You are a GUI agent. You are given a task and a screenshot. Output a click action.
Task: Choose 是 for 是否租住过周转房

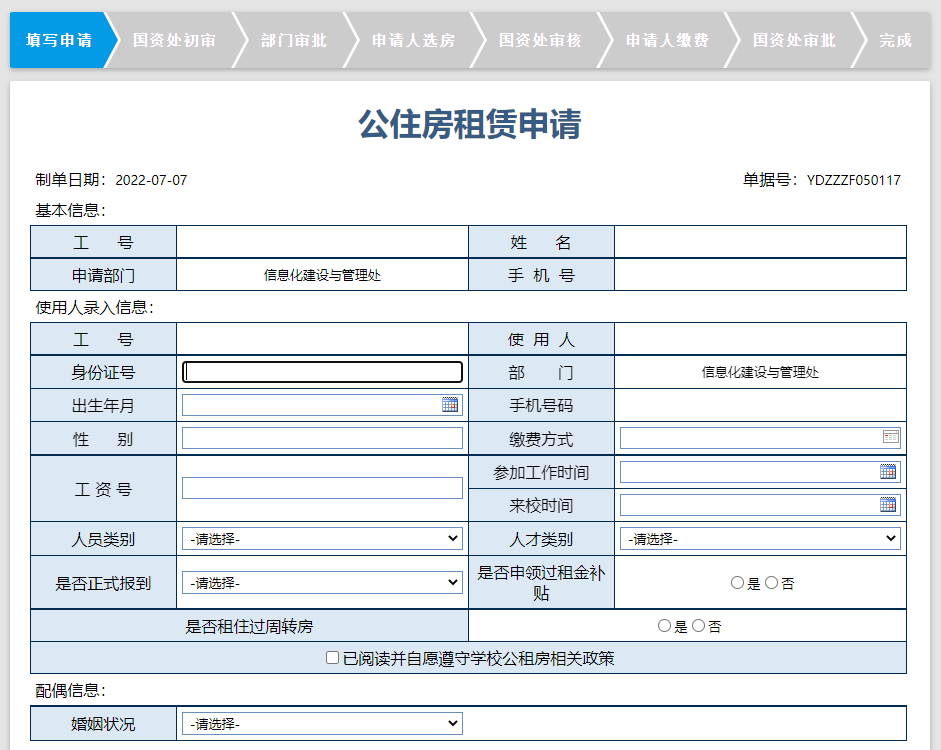665,626
